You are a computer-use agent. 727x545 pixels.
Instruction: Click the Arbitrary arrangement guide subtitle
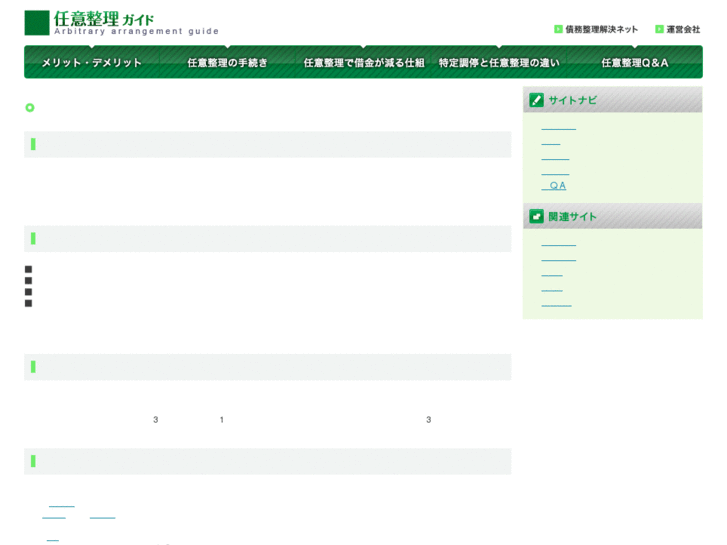(136, 31)
